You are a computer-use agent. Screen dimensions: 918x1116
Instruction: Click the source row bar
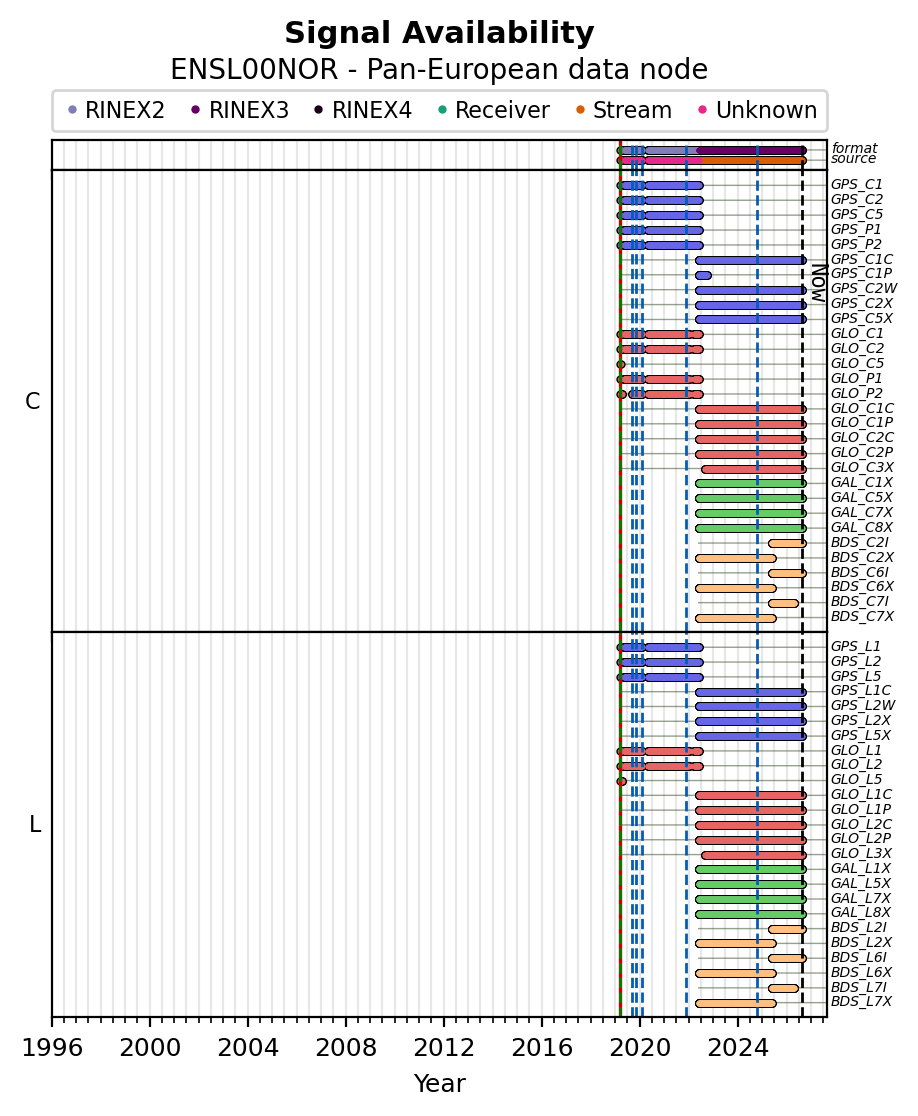[712, 161]
